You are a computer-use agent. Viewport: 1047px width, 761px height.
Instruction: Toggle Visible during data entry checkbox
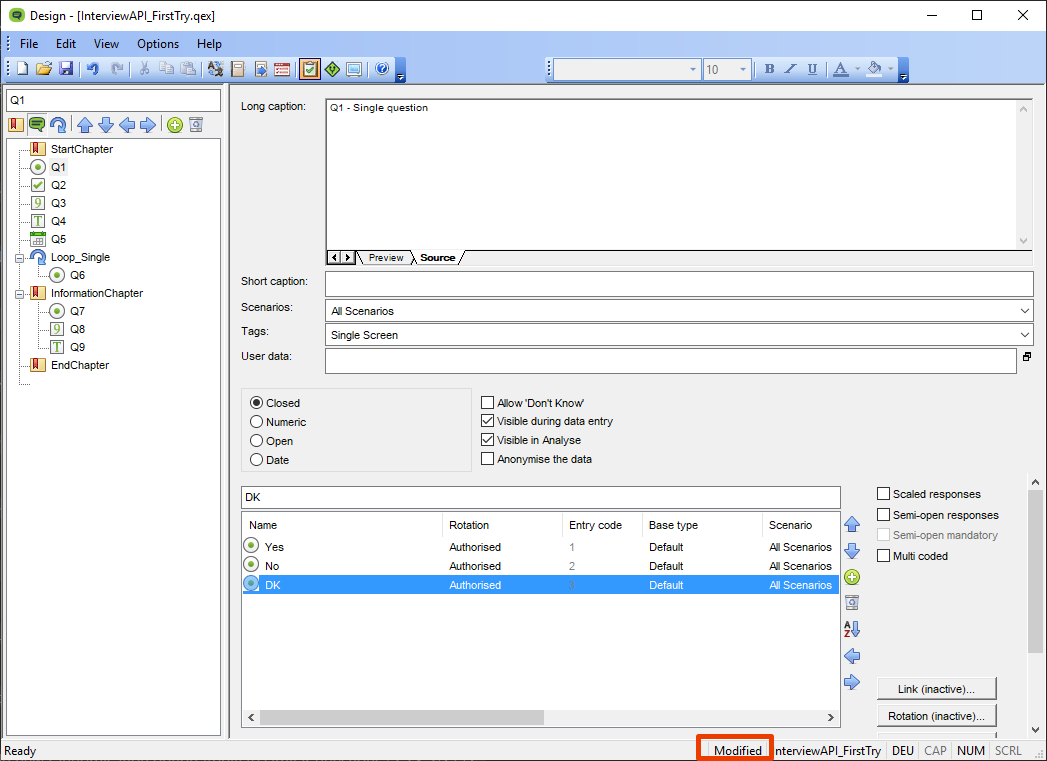coord(487,421)
